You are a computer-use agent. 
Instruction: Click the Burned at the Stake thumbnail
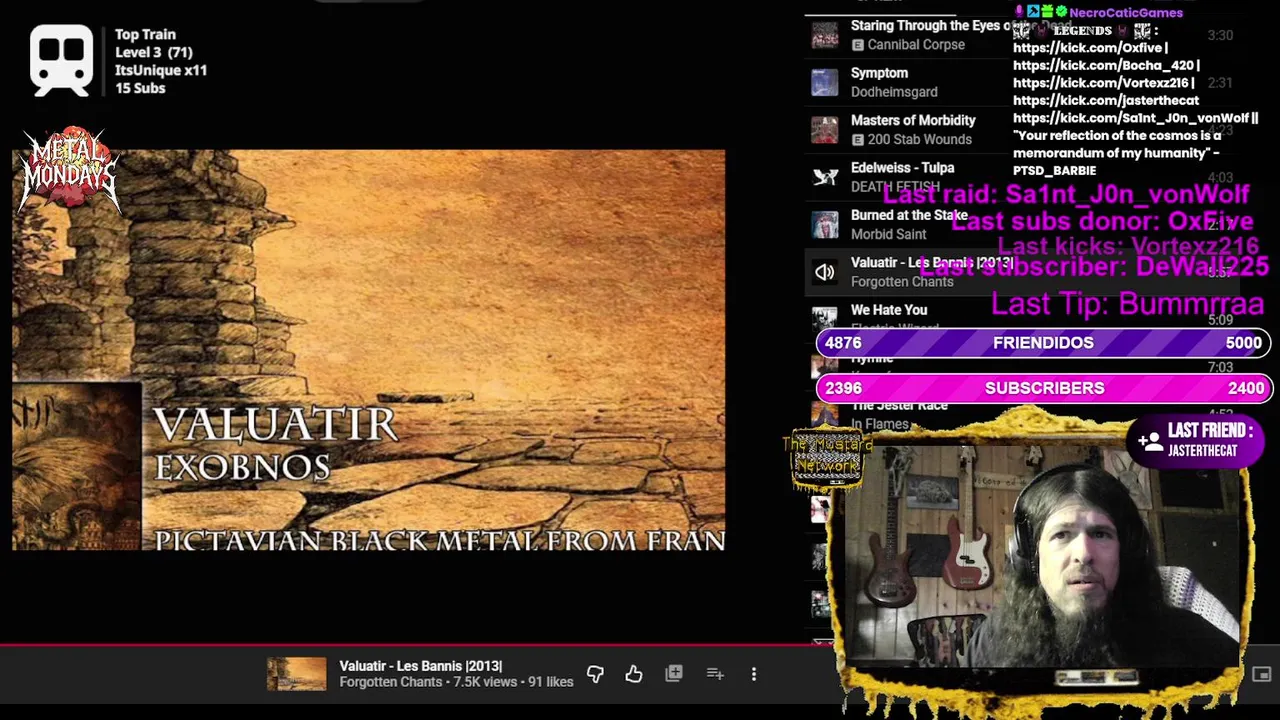(x=825, y=225)
